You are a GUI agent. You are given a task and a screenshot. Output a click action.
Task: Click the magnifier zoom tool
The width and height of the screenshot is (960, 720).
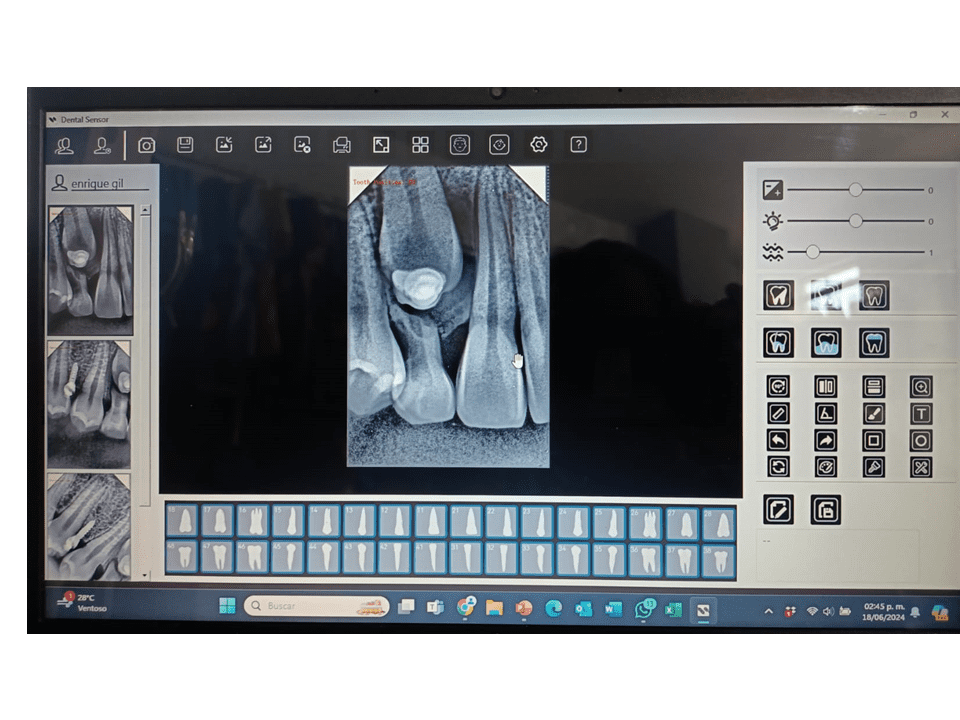921,387
